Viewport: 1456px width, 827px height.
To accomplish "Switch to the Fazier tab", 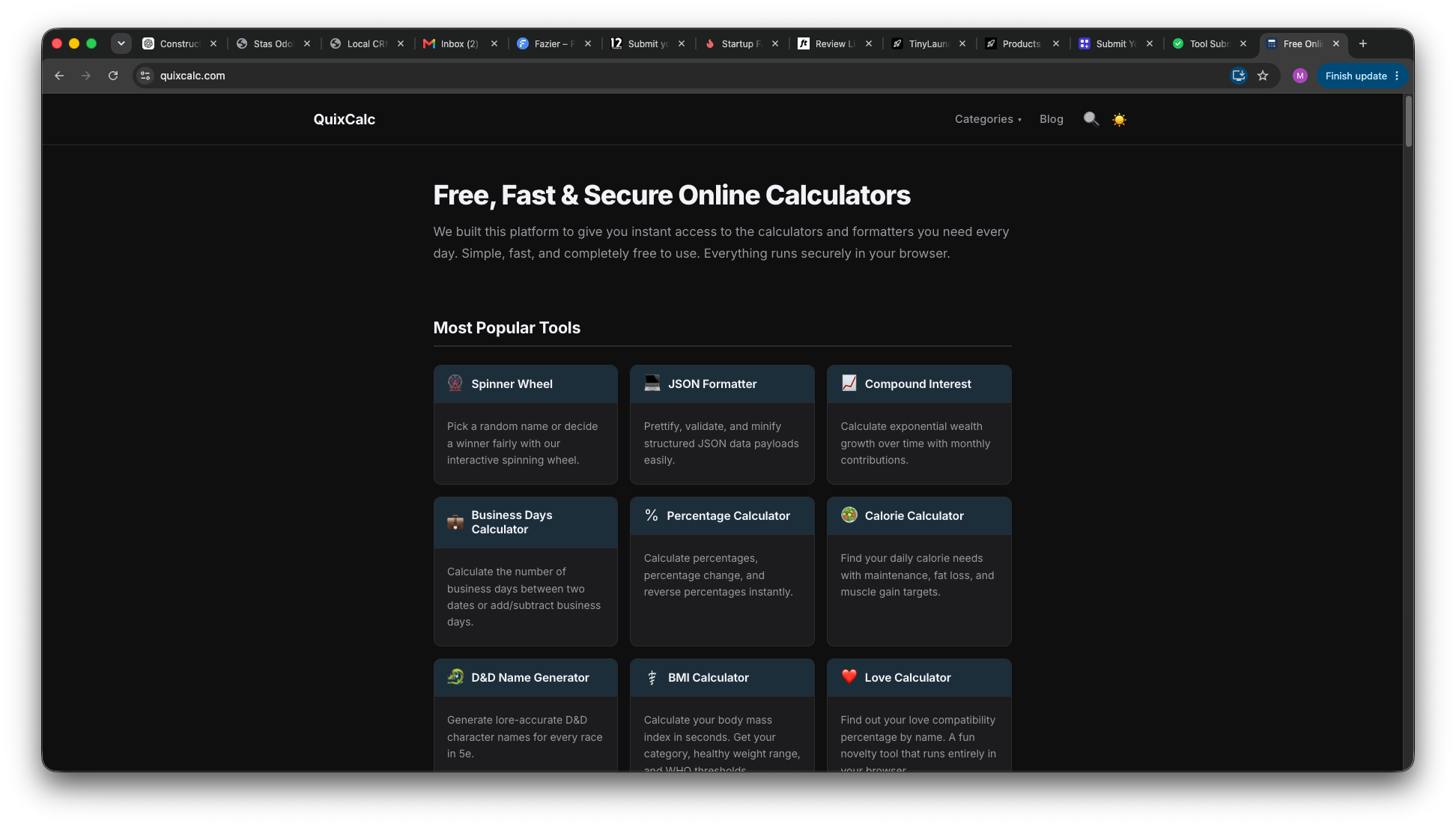I will point(553,43).
